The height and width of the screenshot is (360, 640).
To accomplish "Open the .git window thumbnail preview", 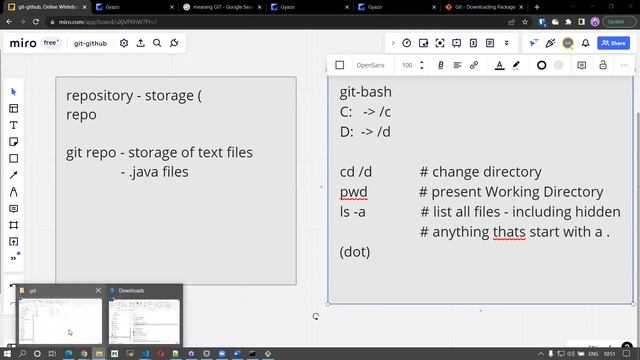I will pos(60,321).
